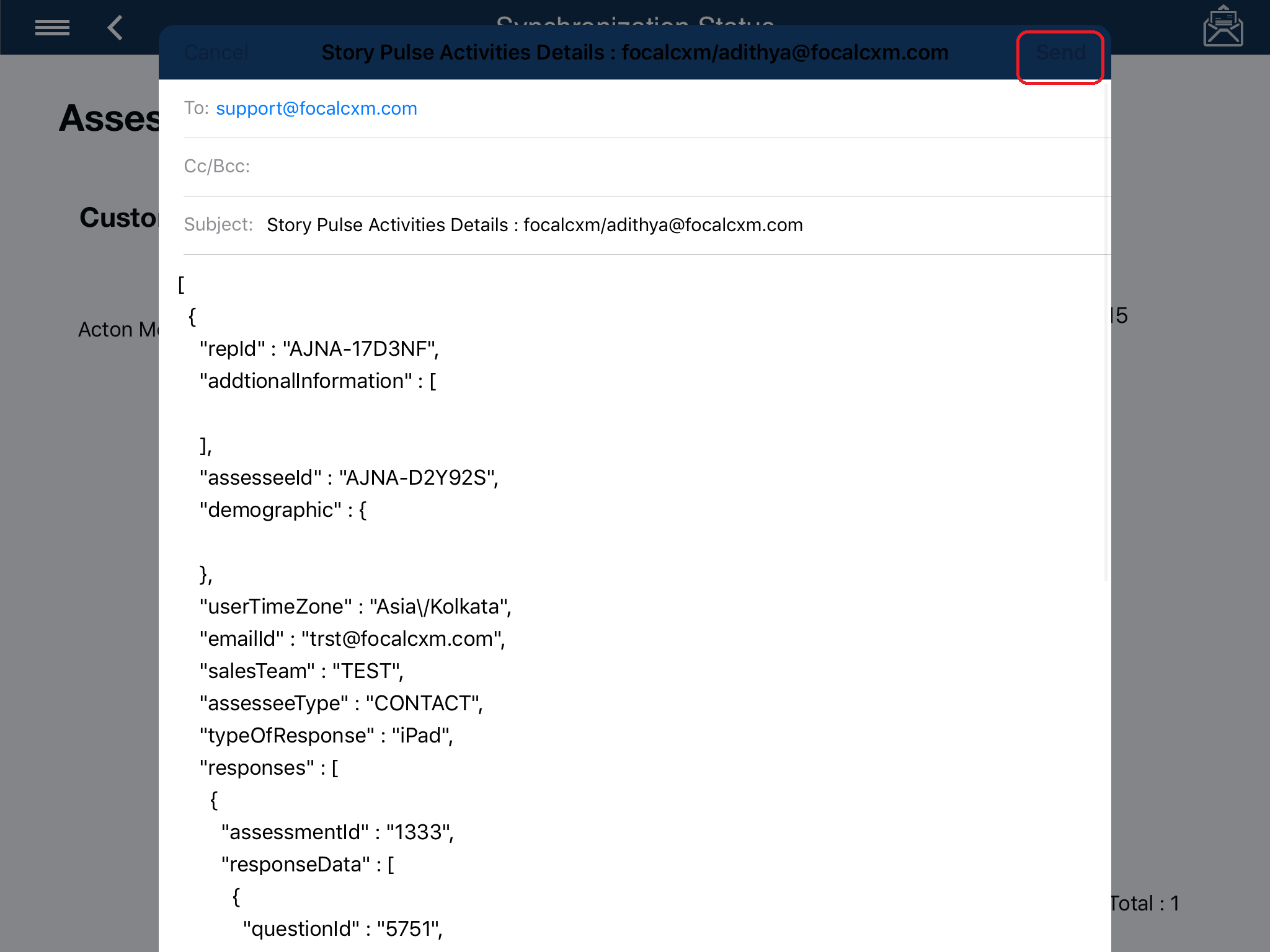Click the assesseeId value in body
The width and height of the screenshot is (1270, 952).
(x=418, y=478)
